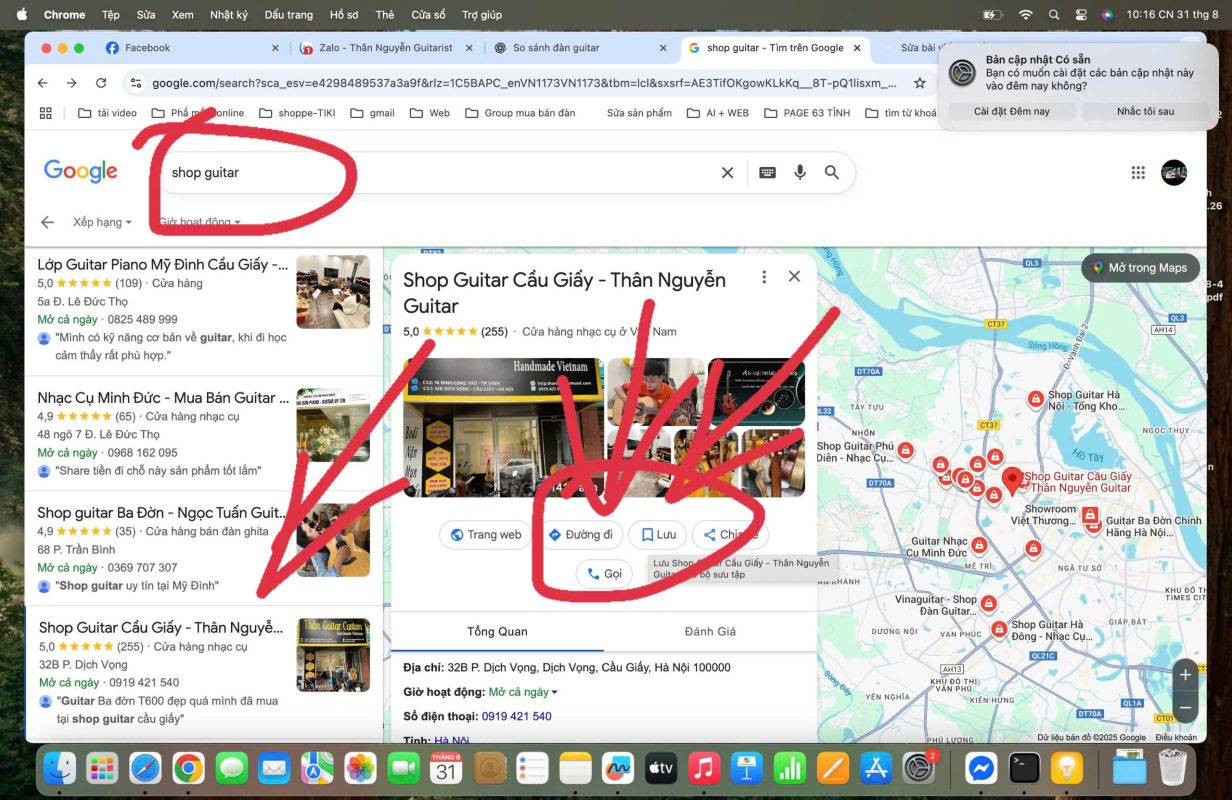Open System Settings from the dock
Viewport: 1232px width, 800px height.
[x=919, y=768]
